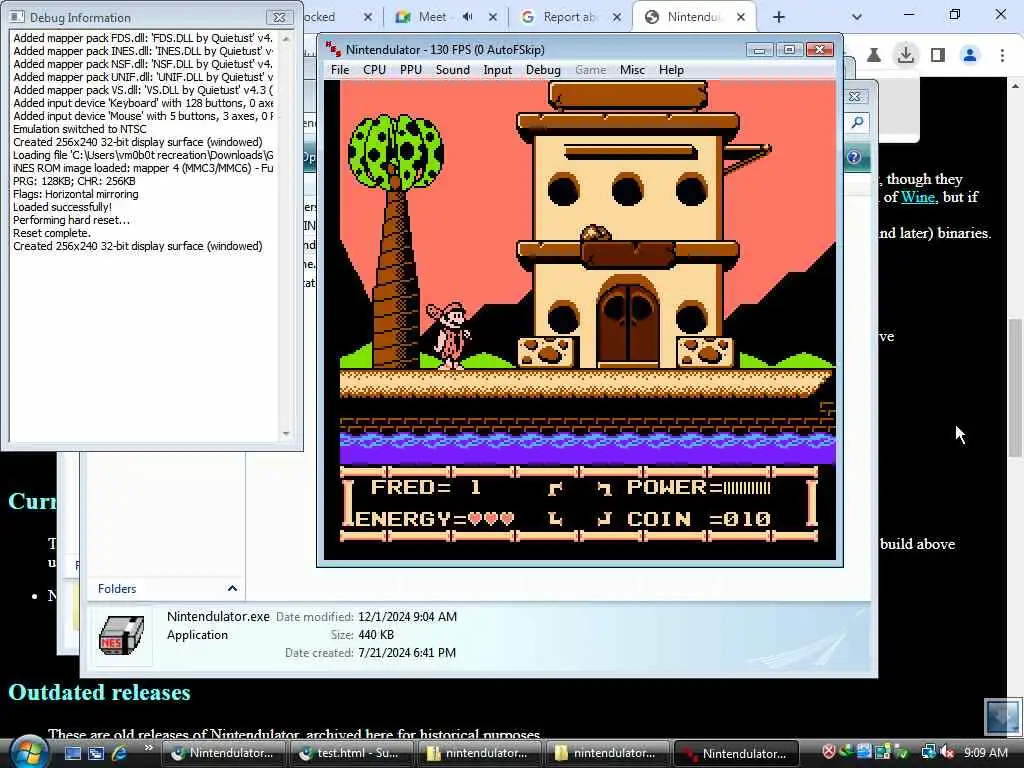Open the Debug menu
The image size is (1024, 768).
point(543,70)
